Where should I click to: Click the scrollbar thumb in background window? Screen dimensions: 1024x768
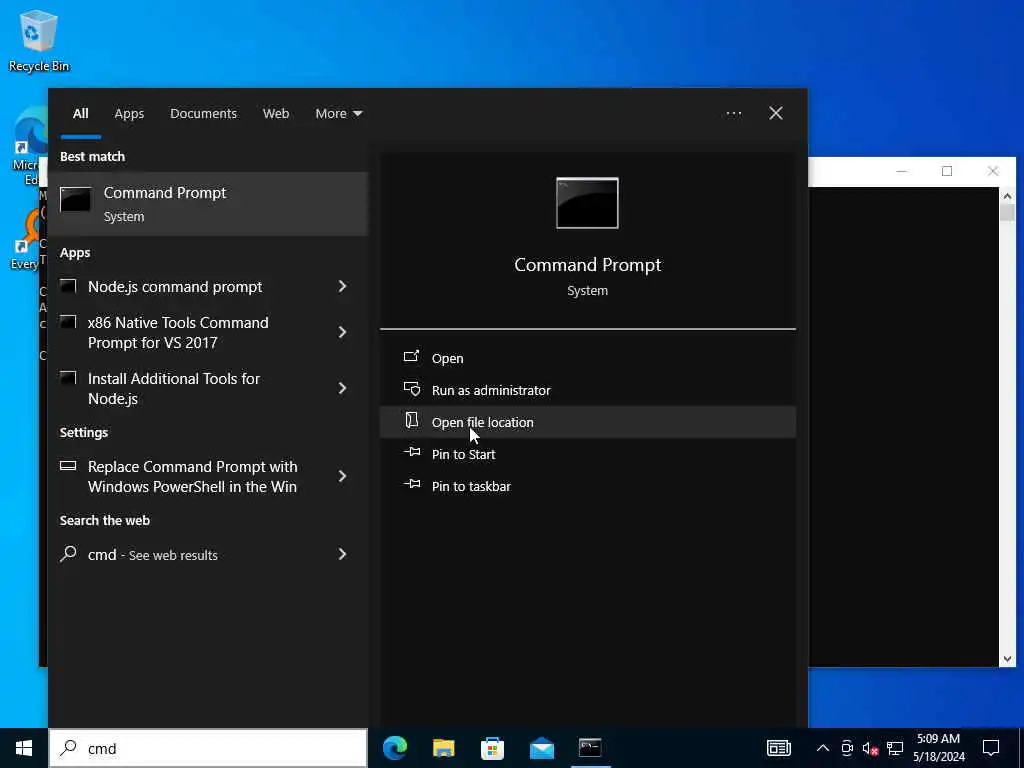click(x=1006, y=213)
